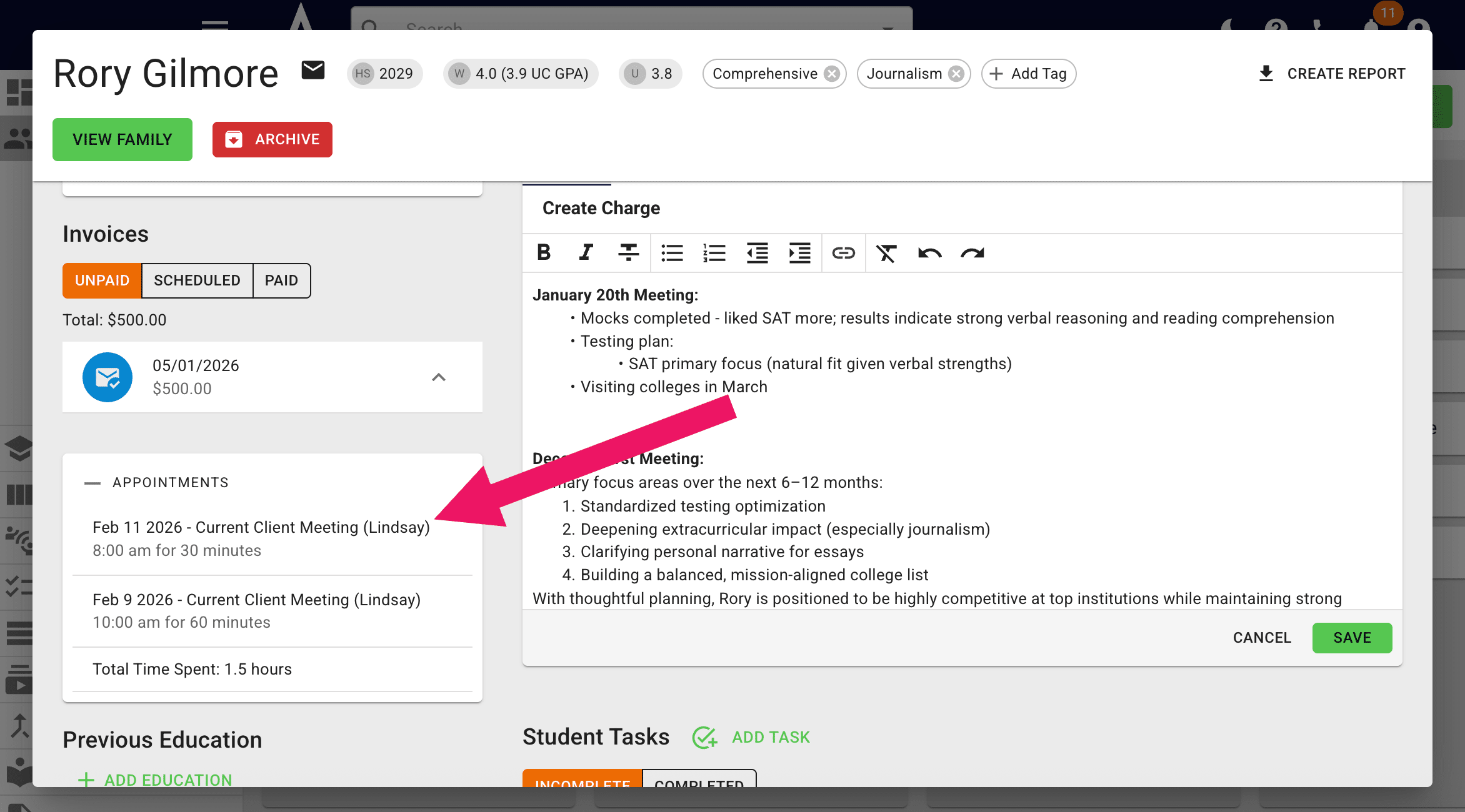
Task: Switch to Paid invoices tab
Action: coord(281,280)
